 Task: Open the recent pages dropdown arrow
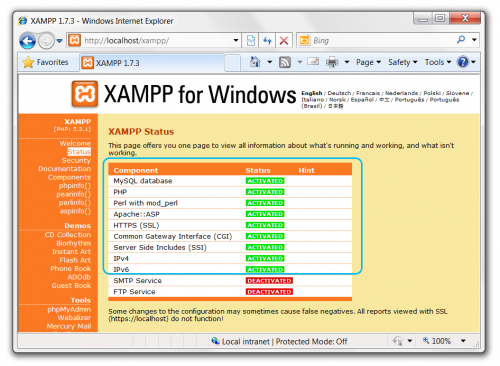point(59,41)
